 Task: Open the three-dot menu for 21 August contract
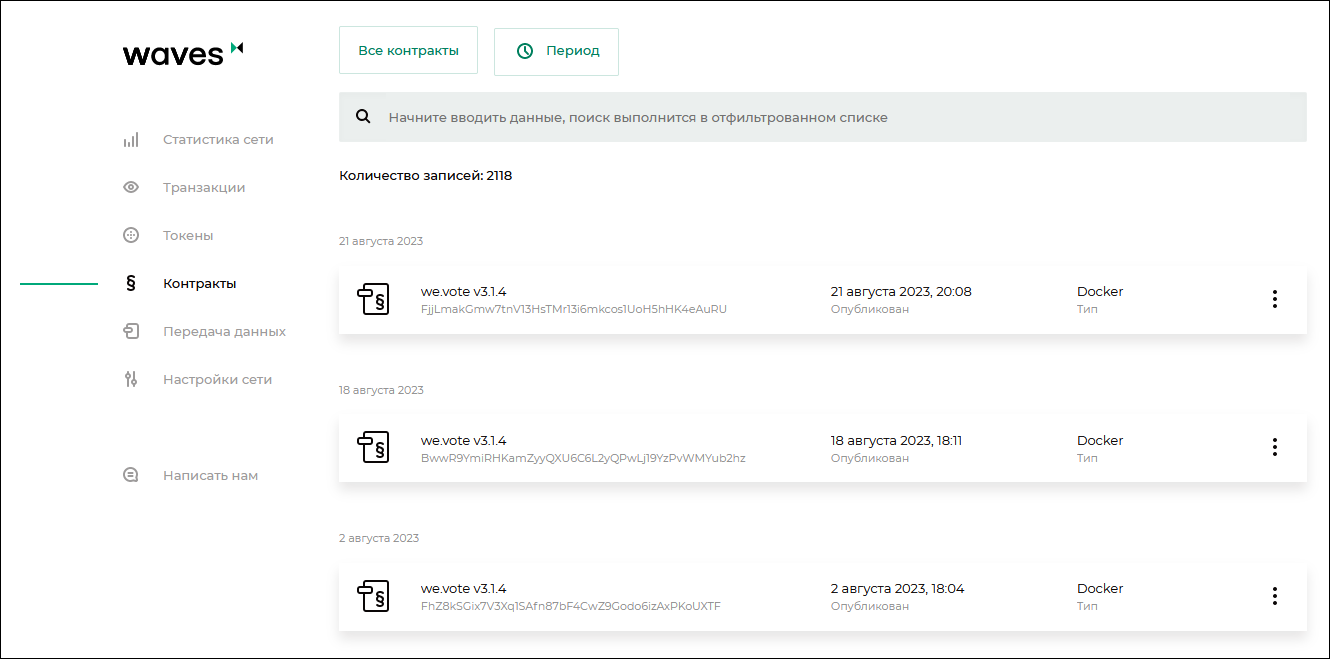click(1274, 299)
